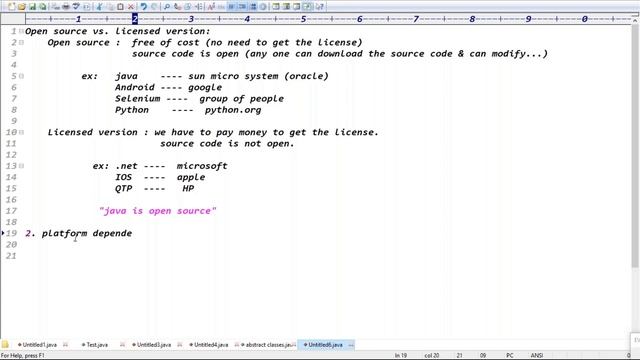The image size is (640, 360).
Task: Click the Font settings 'A' icon
Action: tap(211, 7)
